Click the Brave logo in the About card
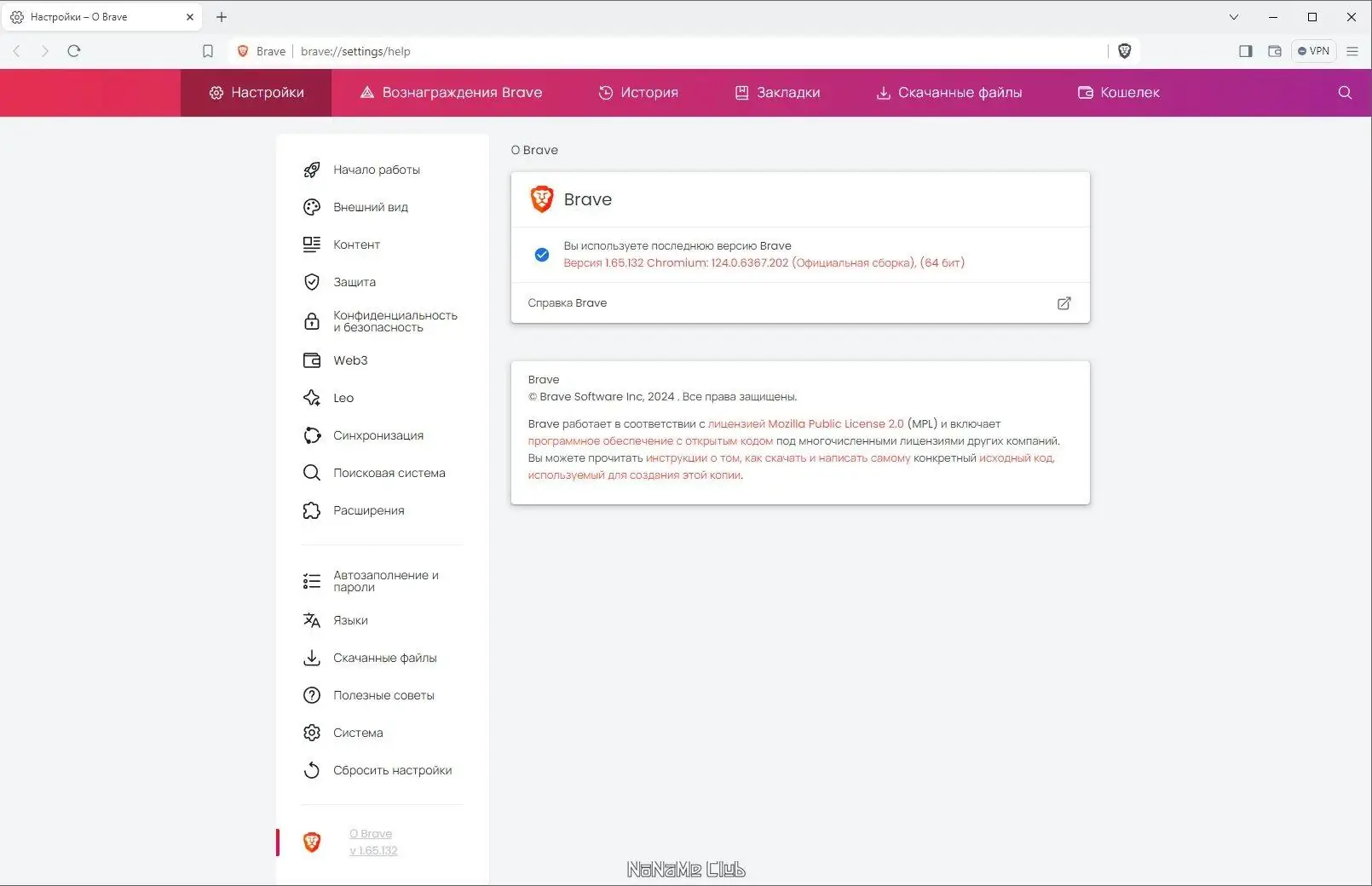 [542, 199]
